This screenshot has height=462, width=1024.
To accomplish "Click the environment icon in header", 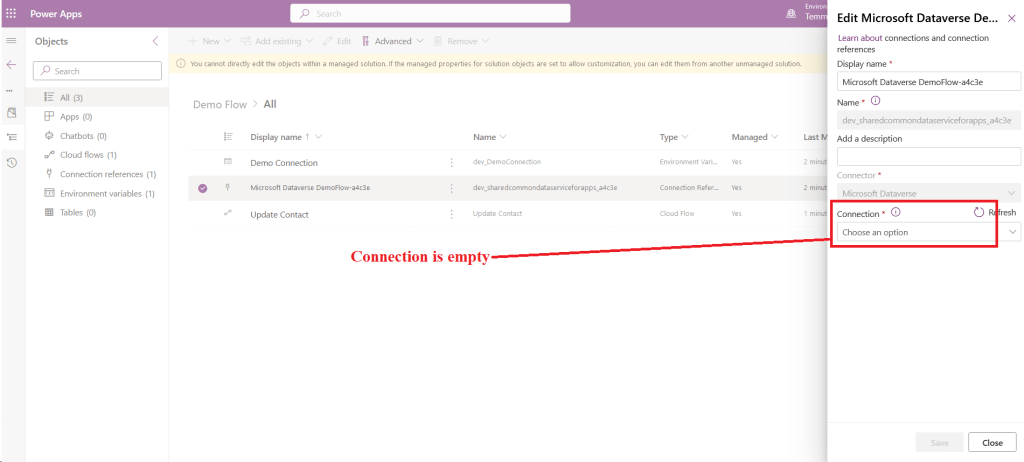I will (x=792, y=14).
